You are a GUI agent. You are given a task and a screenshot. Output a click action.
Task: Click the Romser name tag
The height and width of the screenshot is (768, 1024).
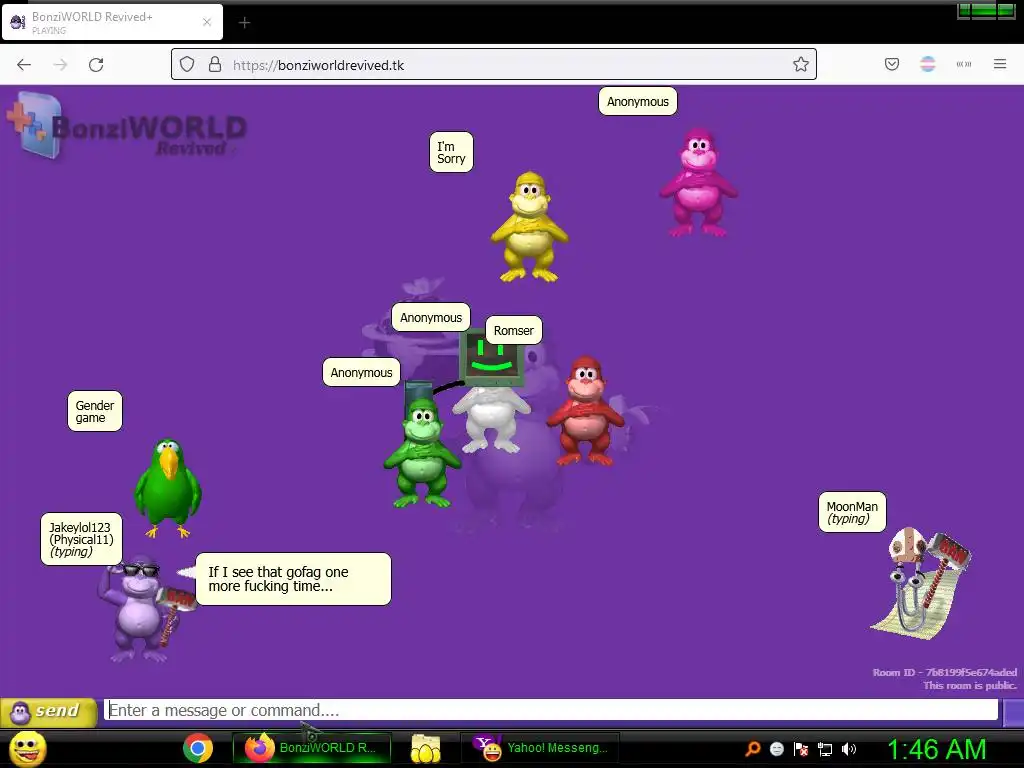(513, 330)
